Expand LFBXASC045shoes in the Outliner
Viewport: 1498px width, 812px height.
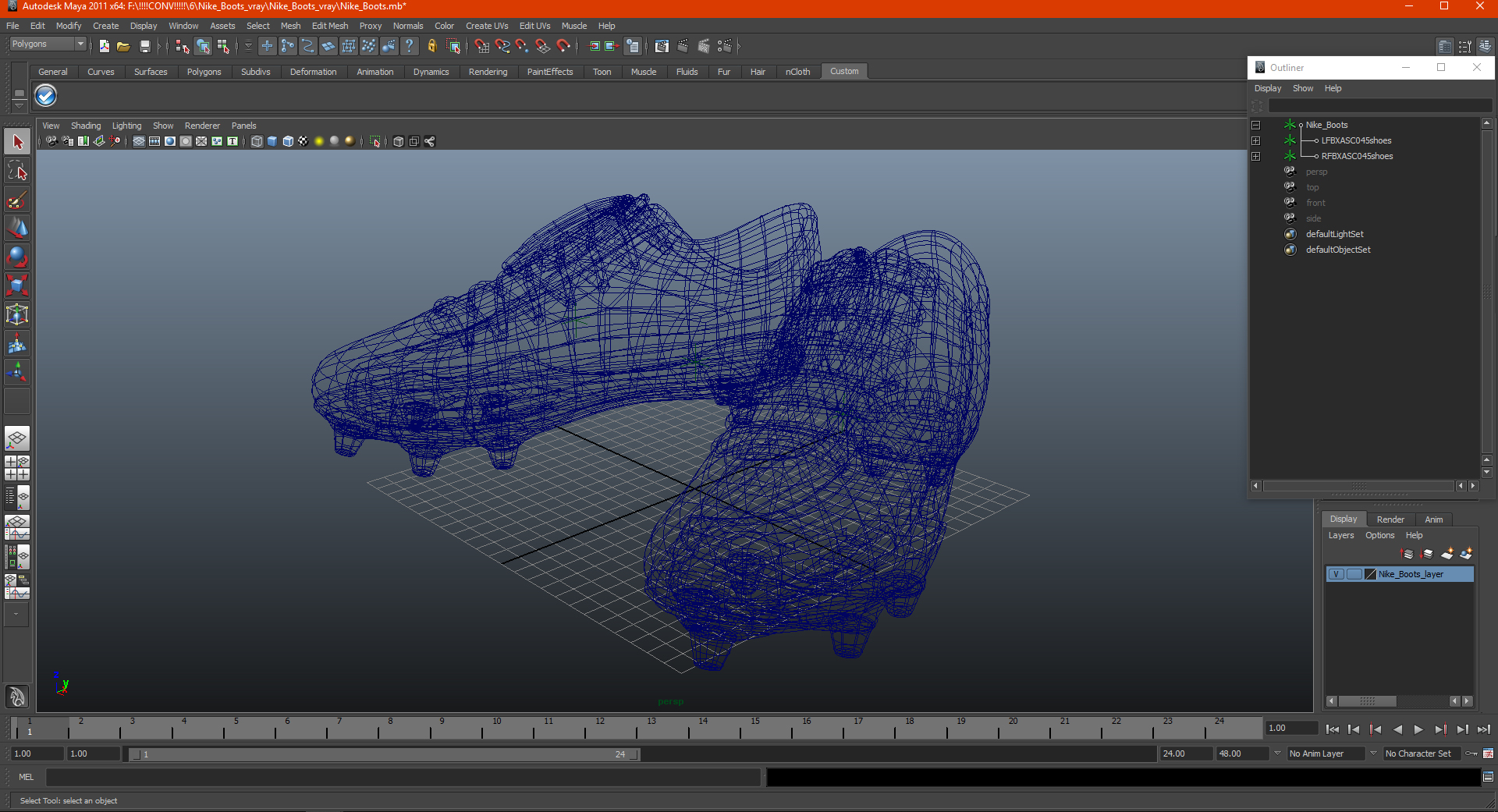point(1255,140)
